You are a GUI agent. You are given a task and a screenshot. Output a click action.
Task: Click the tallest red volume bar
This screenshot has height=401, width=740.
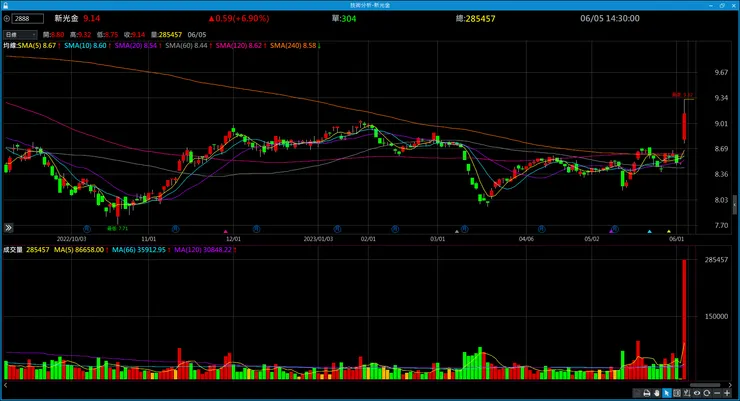pyautogui.click(x=684, y=319)
